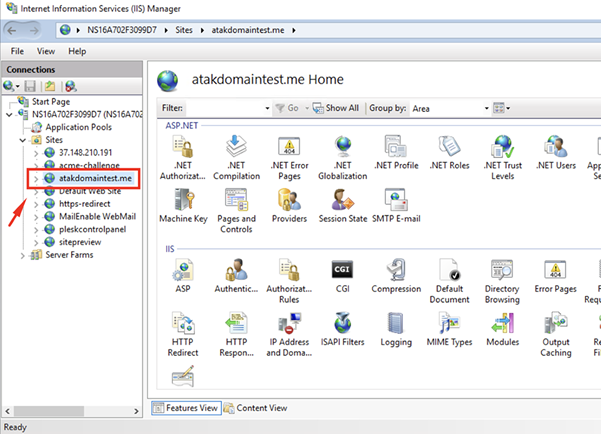Open .NET Compilation feature

pos(236,158)
